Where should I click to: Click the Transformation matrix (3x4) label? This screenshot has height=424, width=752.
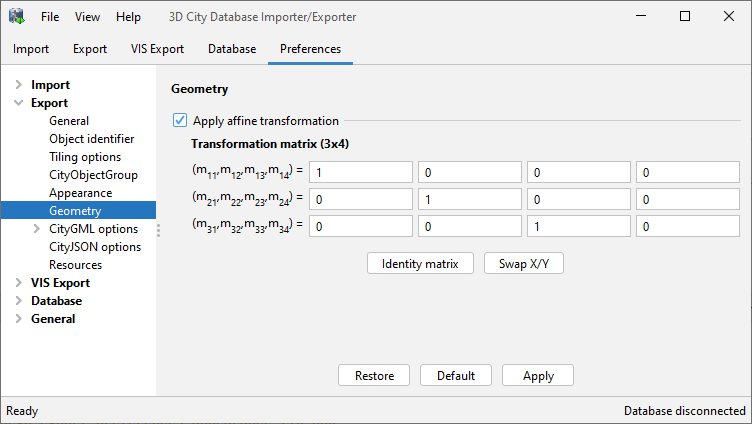pyautogui.click(x=270, y=144)
